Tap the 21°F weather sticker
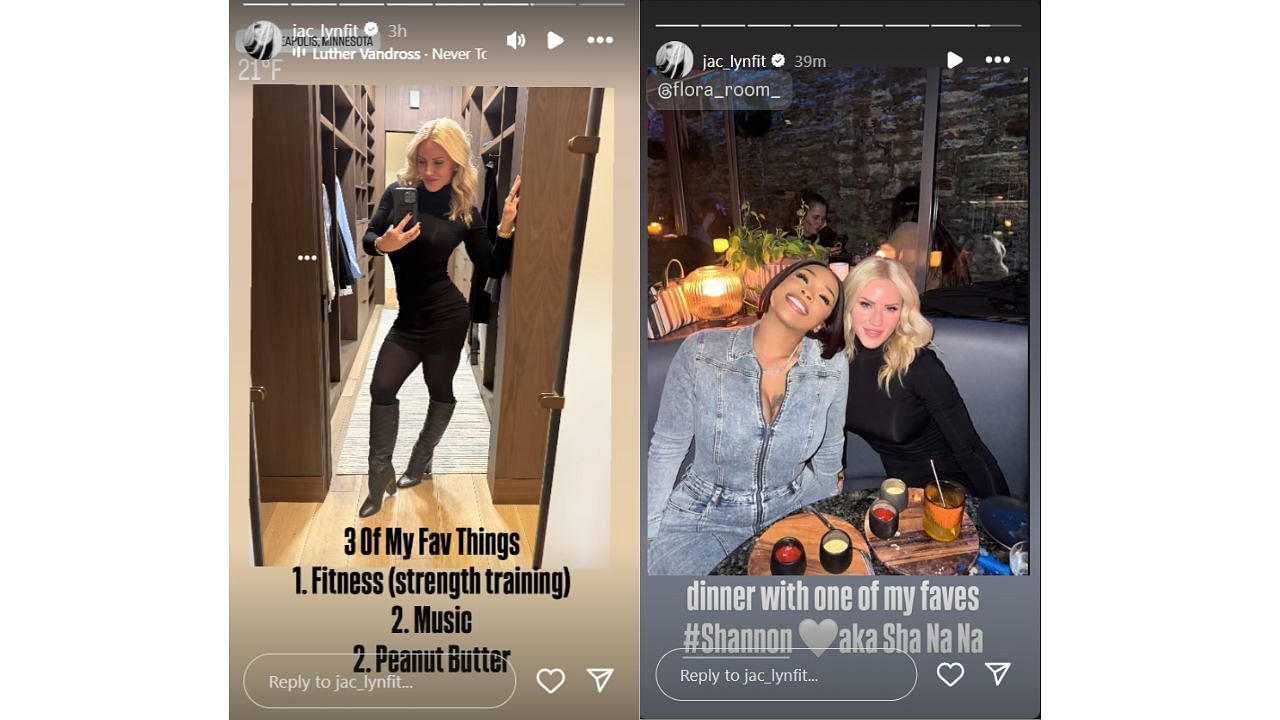 (260, 70)
